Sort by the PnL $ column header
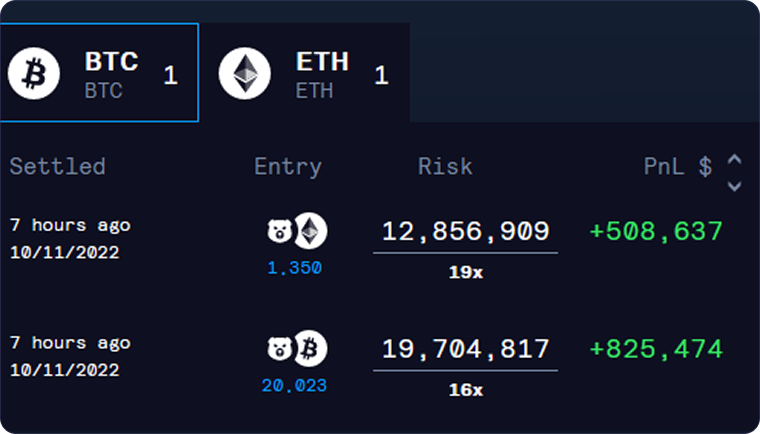The height and width of the screenshot is (434, 760). (677, 167)
